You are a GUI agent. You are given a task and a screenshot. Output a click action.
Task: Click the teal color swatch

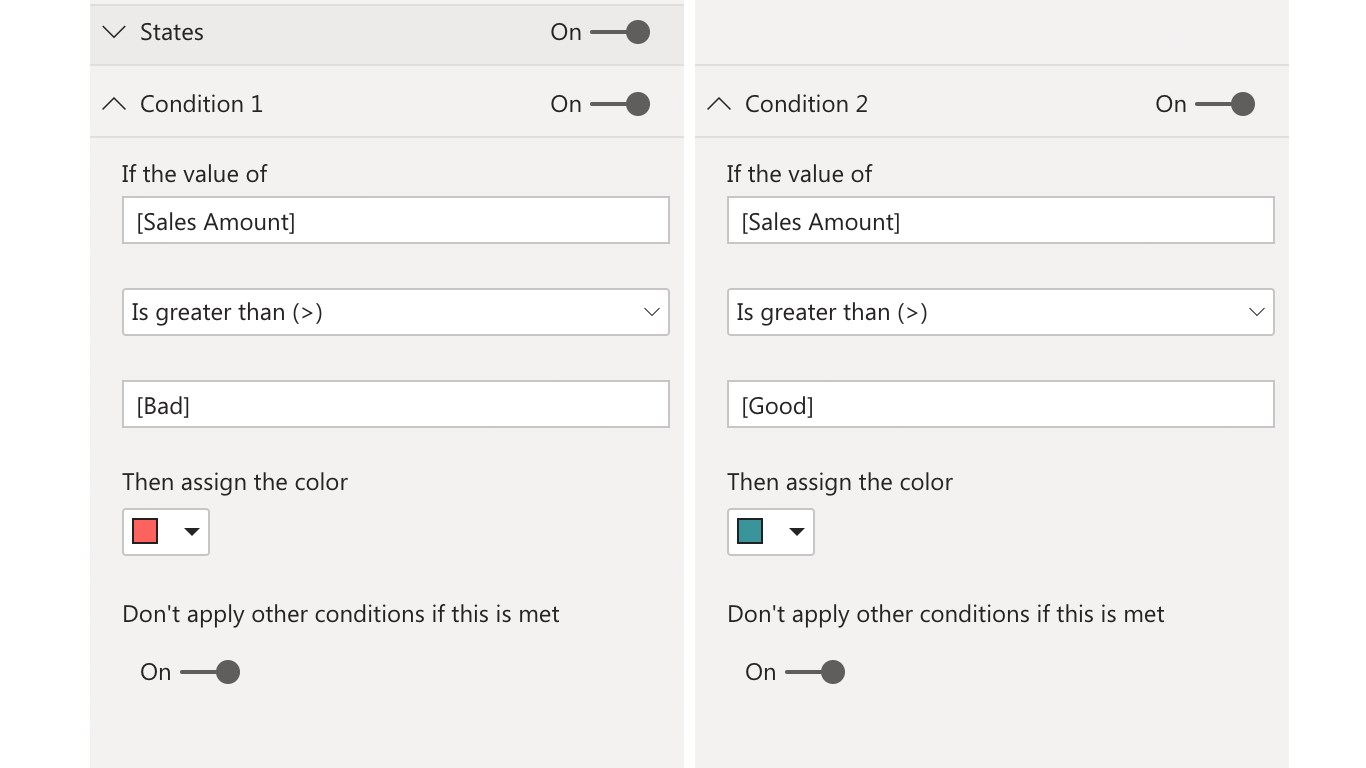750,531
